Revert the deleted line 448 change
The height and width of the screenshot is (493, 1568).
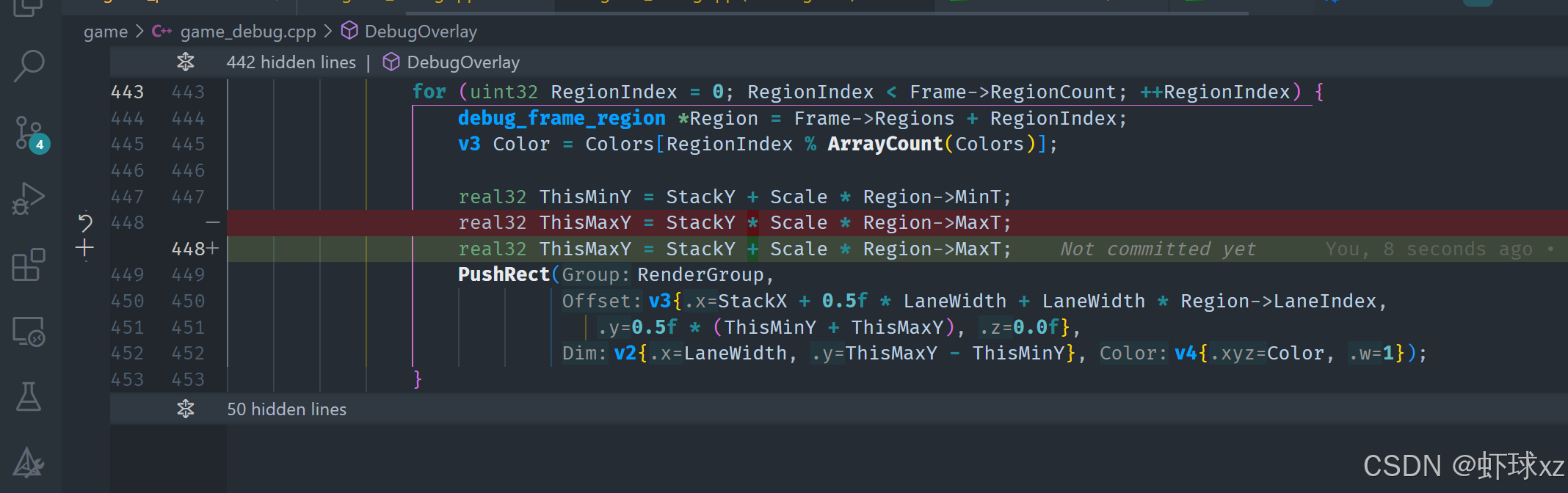click(x=85, y=222)
